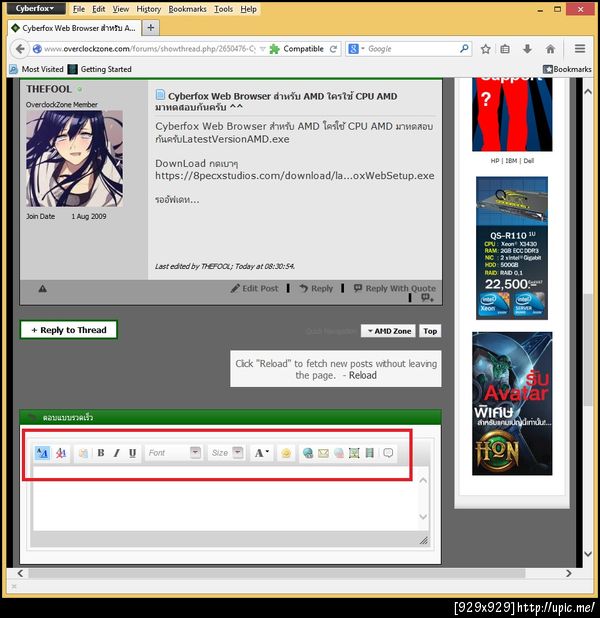The width and height of the screenshot is (600, 618).
Task: Click the insert image icon
Action: (x=354, y=453)
